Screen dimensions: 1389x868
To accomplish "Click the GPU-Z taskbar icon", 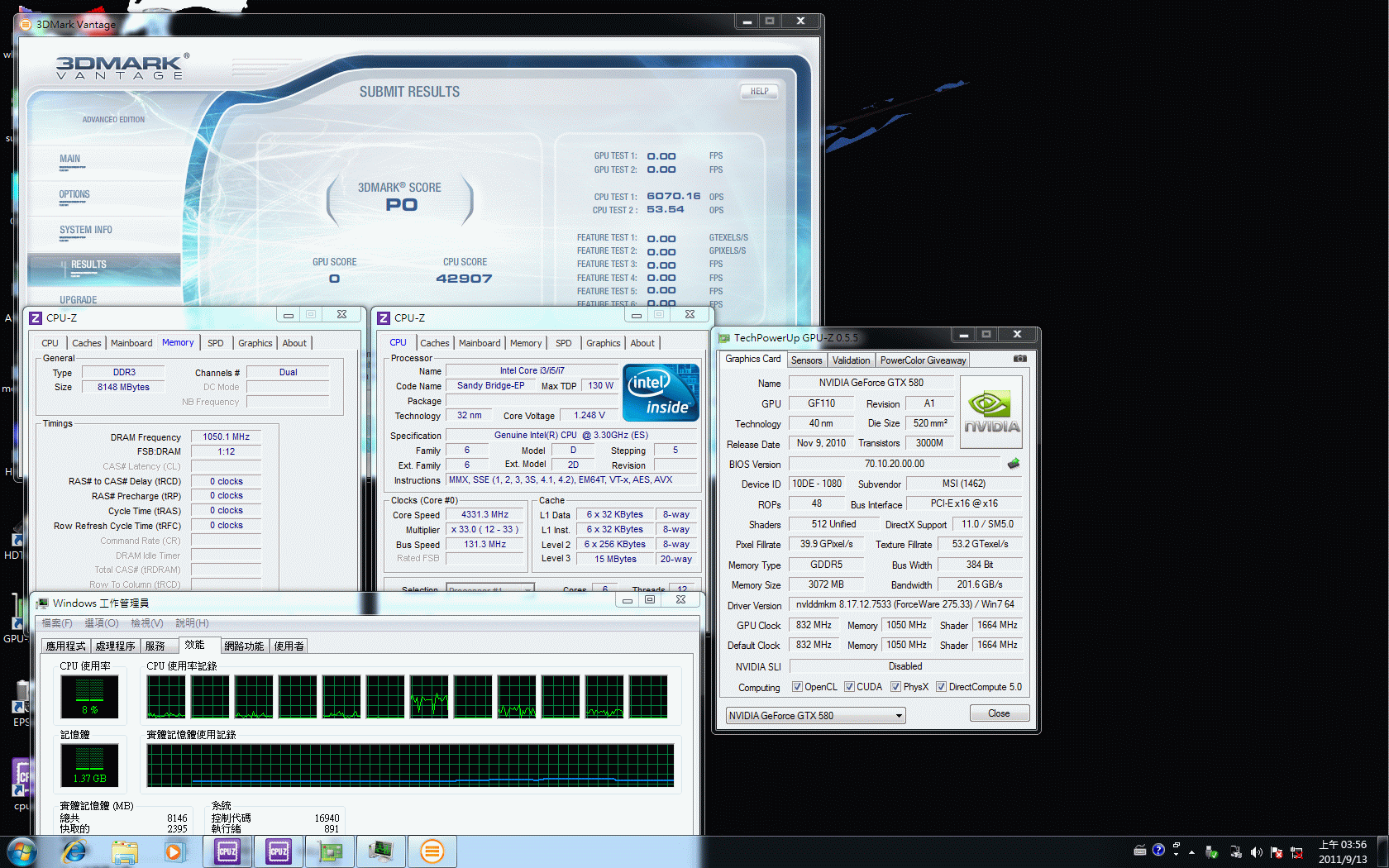I will tap(330, 851).
